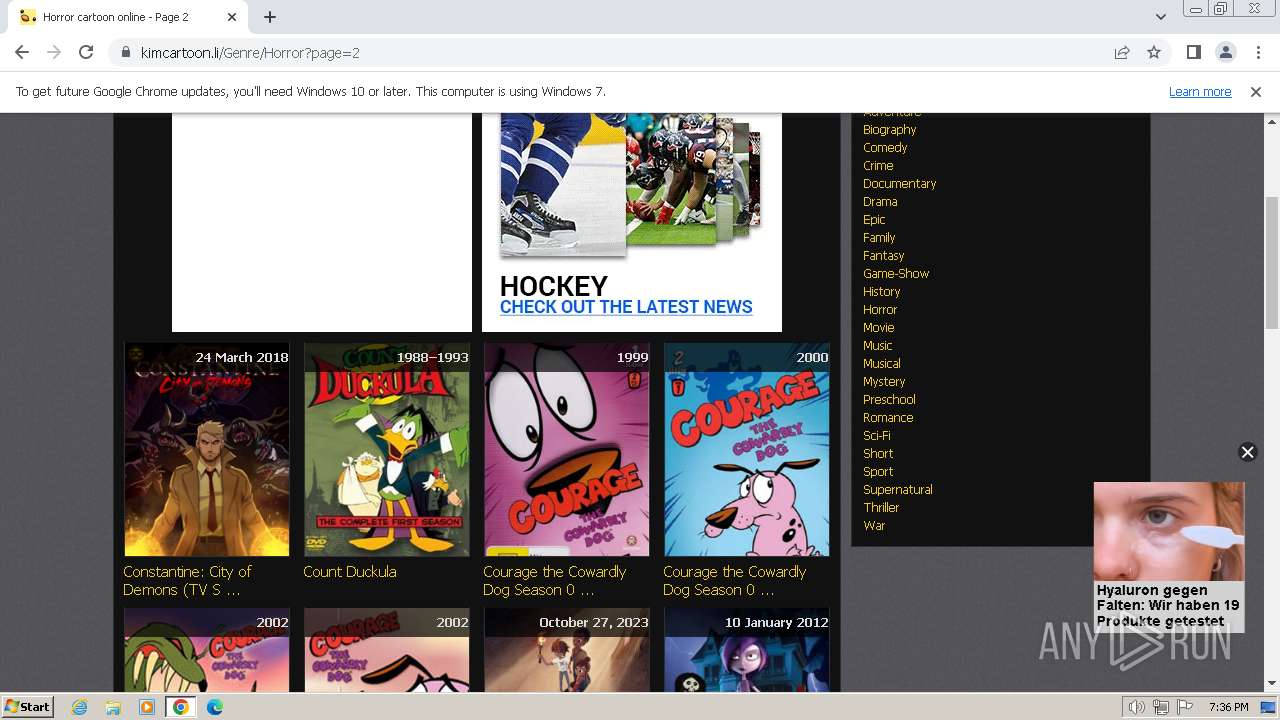
Task: Browse the Family genre
Action: point(879,237)
